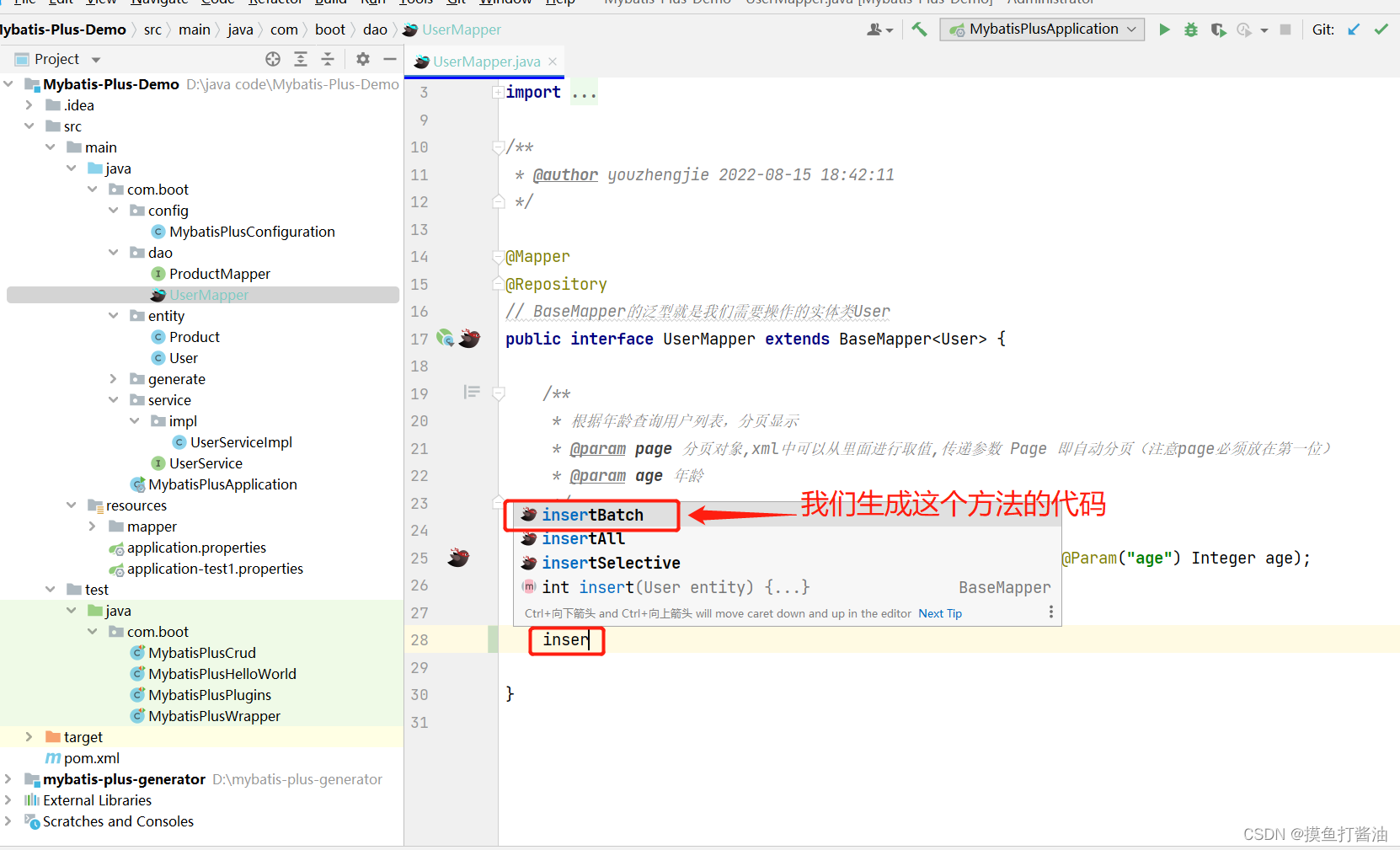
Task: Open ProductMapper in the project tree
Action: point(220,274)
